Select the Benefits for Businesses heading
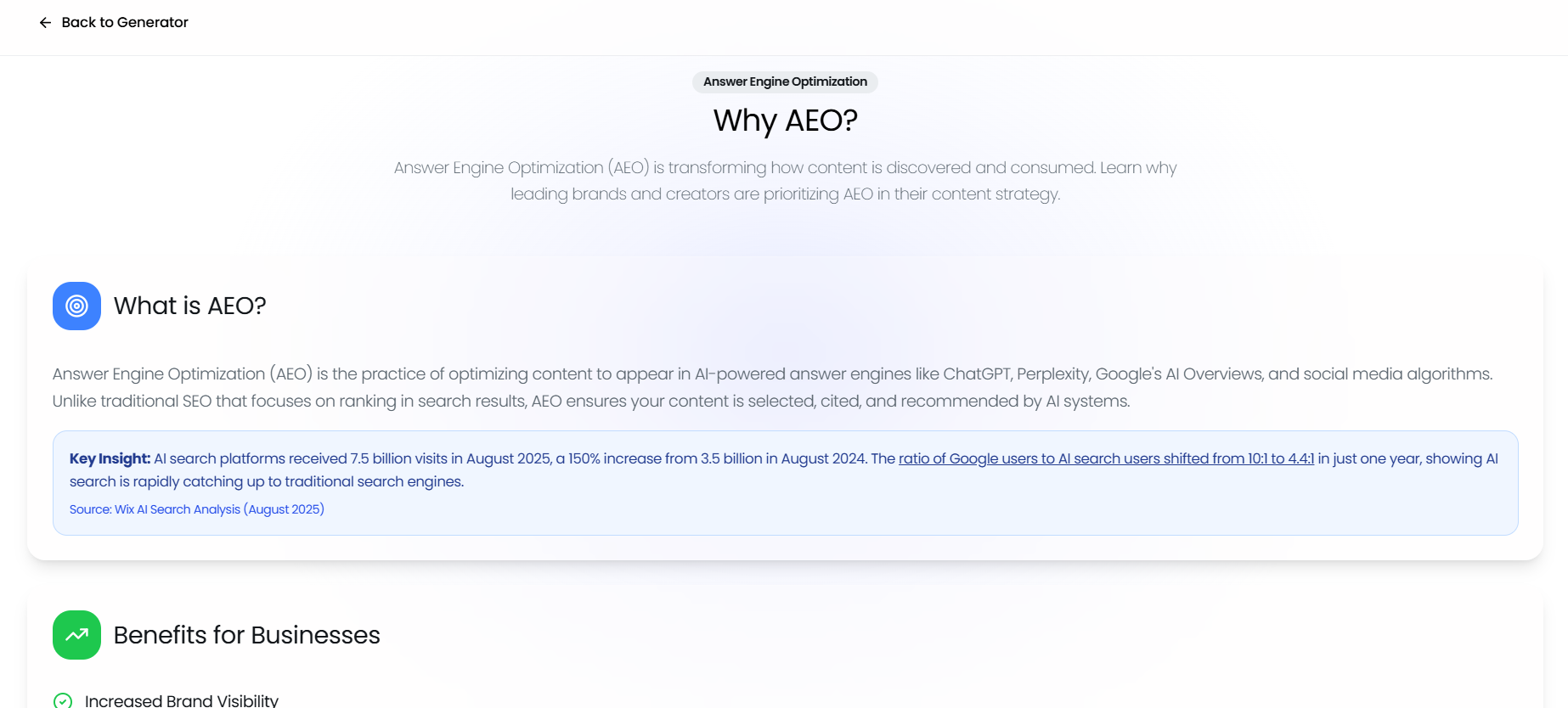The width and height of the screenshot is (1568, 708). coord(246,635)
